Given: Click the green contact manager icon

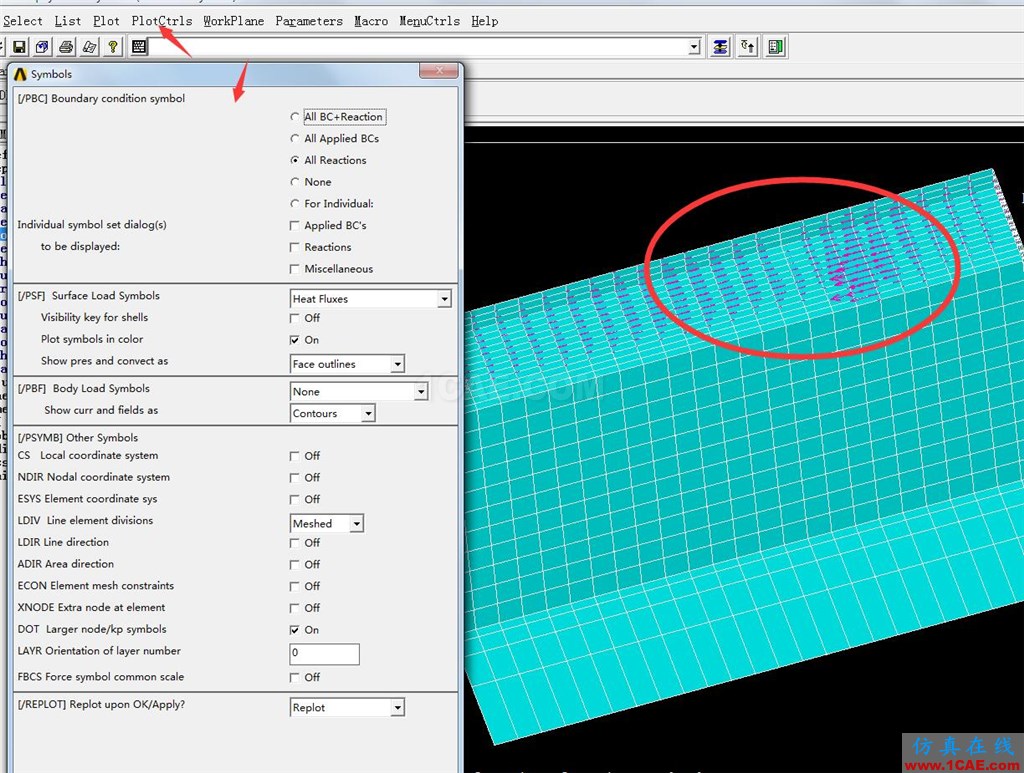Looking at the screenshot, I should click(776, 46).
